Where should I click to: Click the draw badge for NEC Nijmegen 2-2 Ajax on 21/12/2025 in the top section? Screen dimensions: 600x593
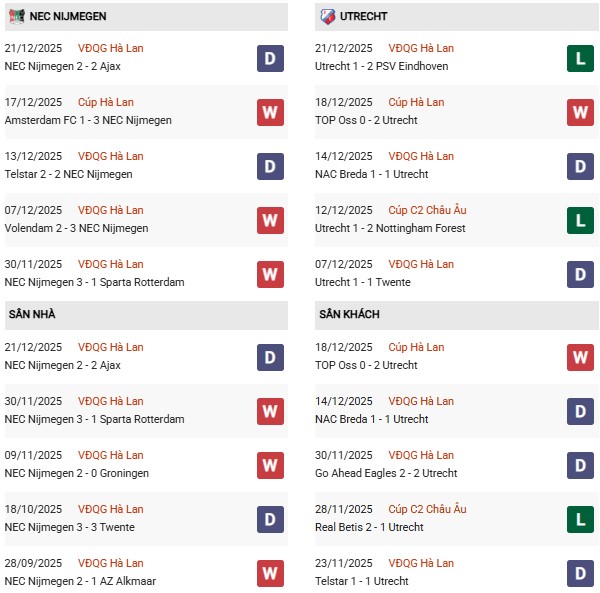pyautogui.click(x=269, y=58)
